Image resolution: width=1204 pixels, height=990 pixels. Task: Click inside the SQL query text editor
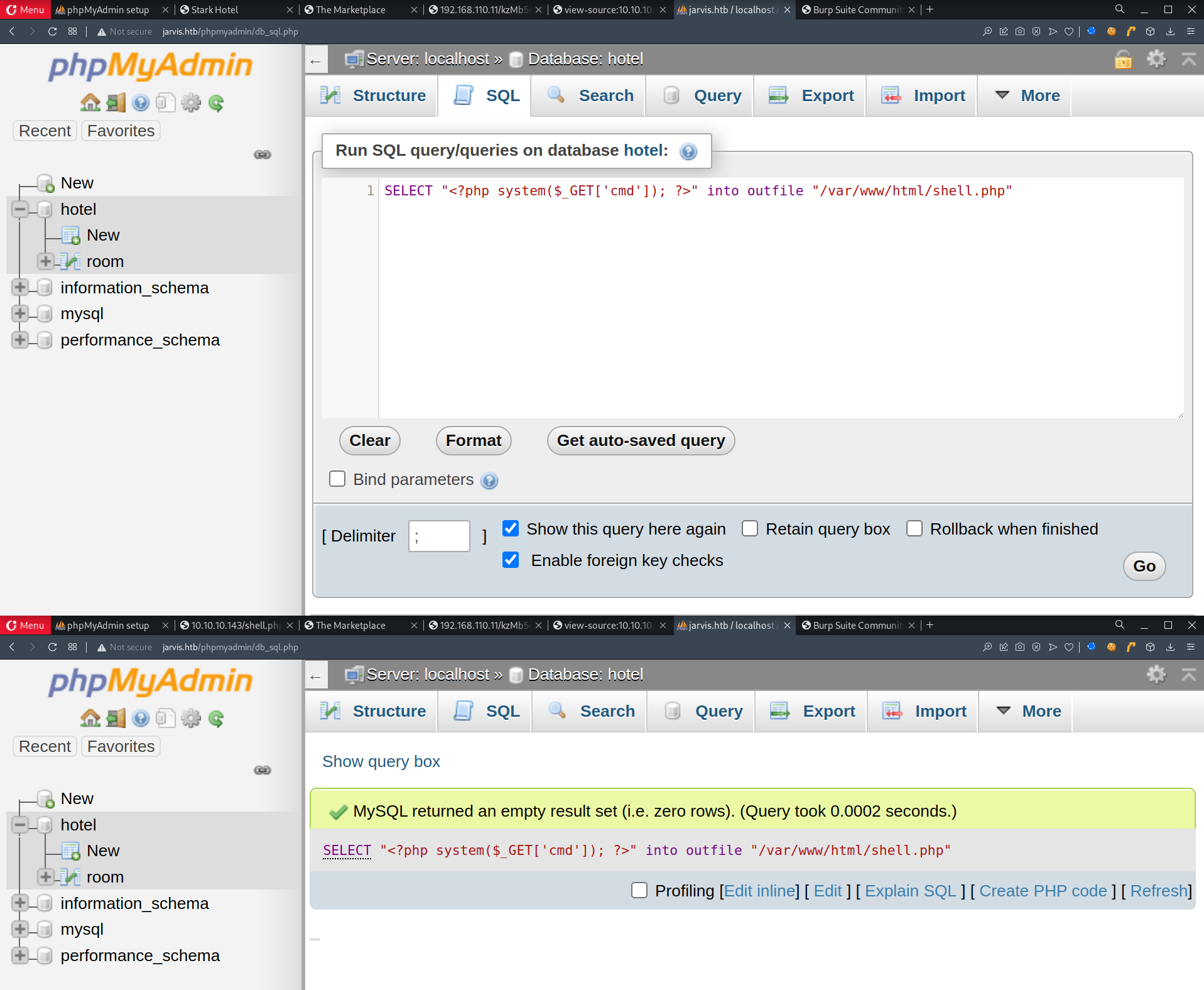pos(781,298)
